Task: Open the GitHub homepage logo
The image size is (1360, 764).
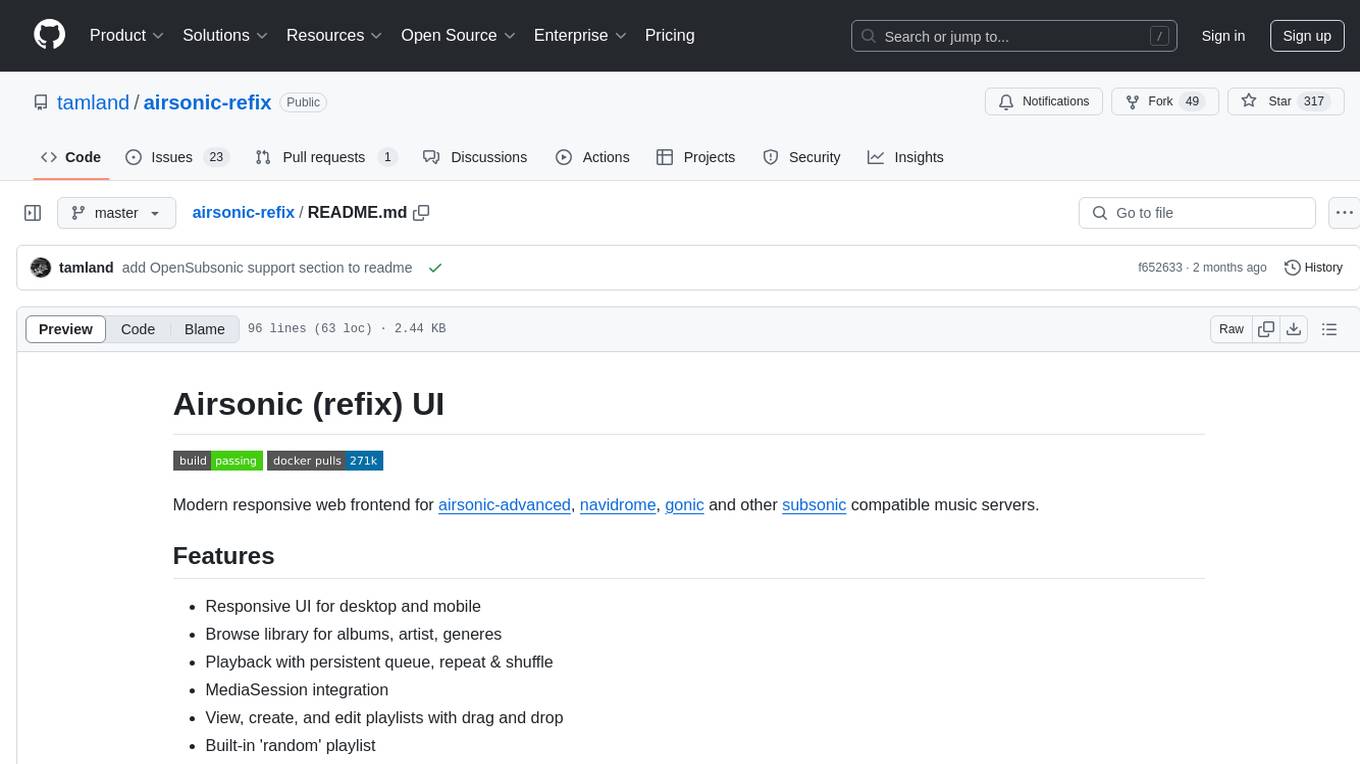Action: (x=49, y=35)
